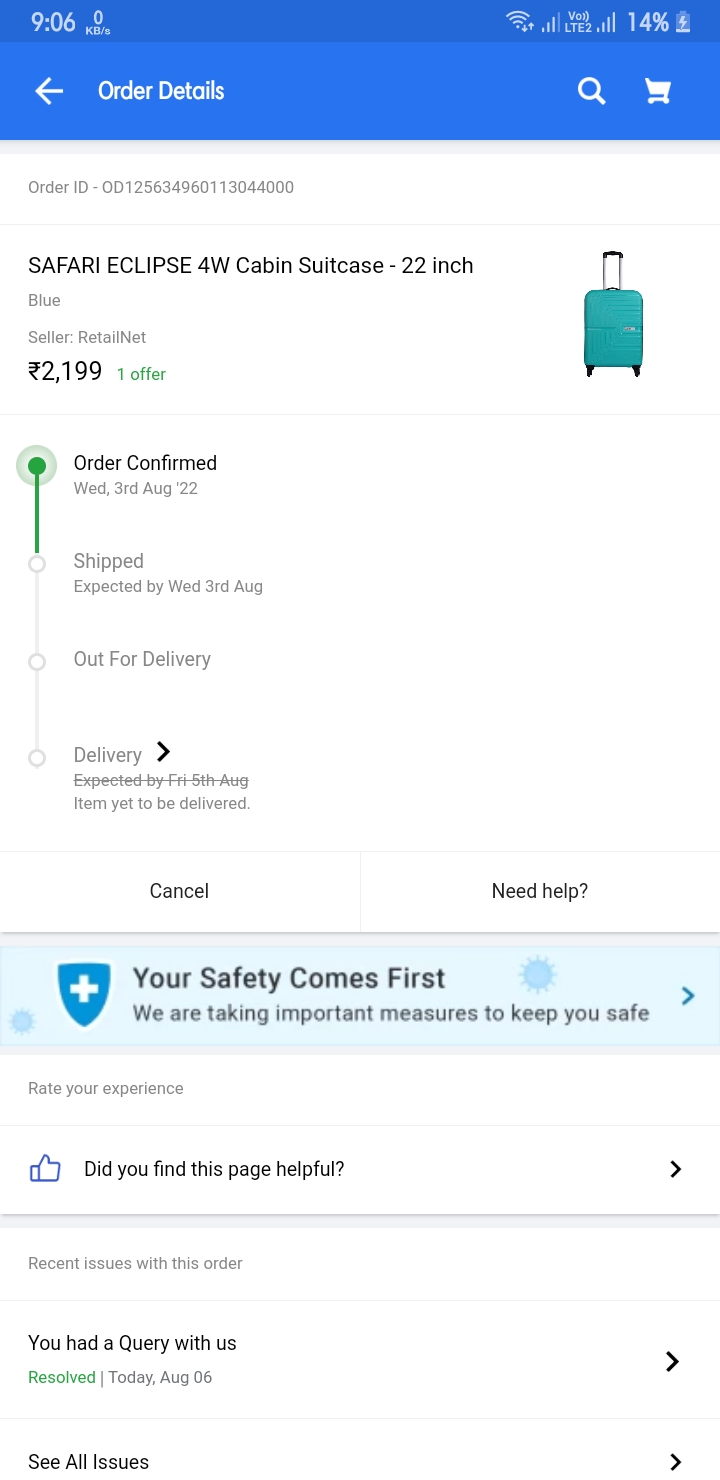The width and height of the screenshot is (720, 1480).
Task: Expand the Delivery status details chevron
Action: coord(164,752)
